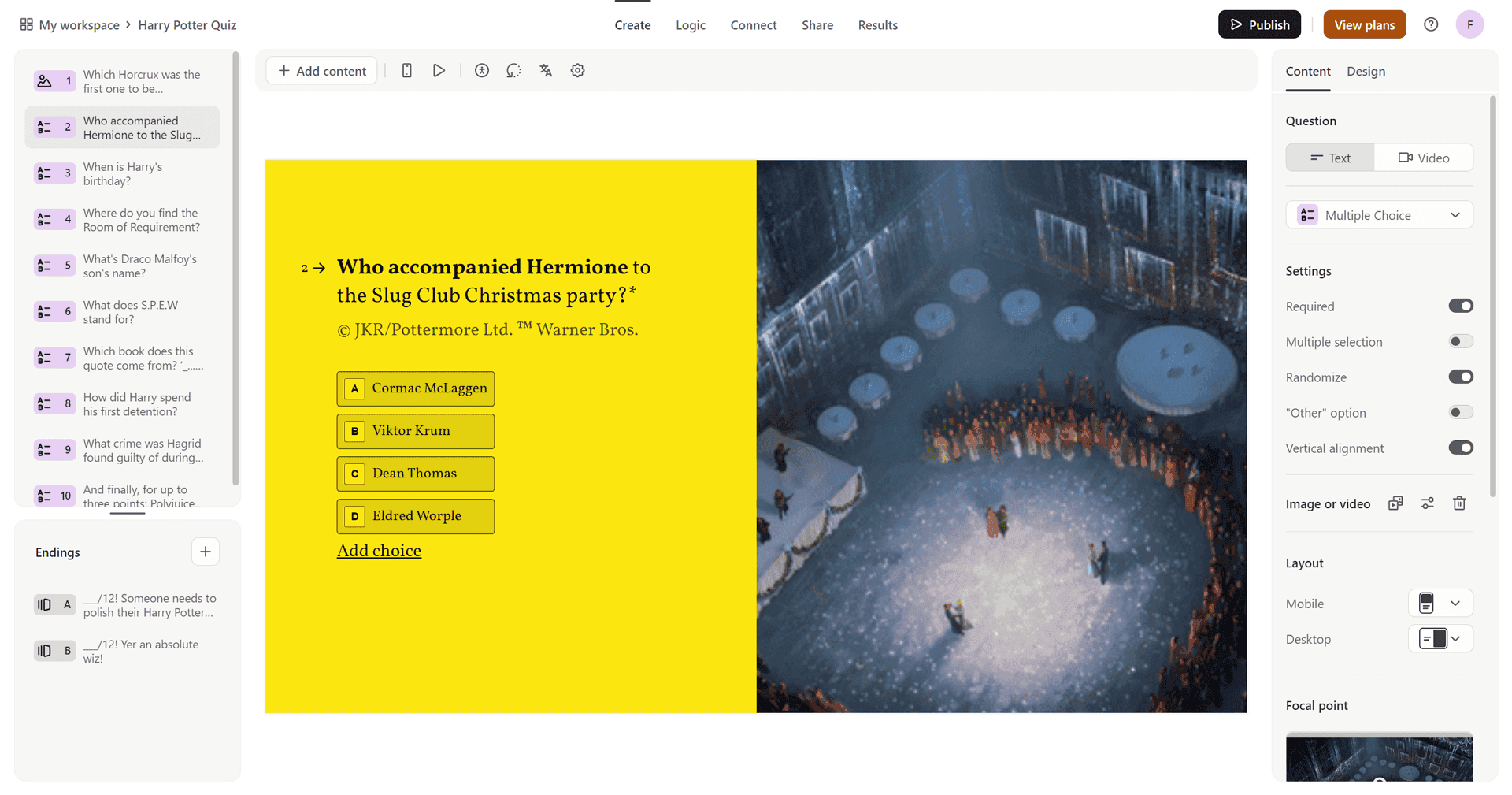Click the Slug Club party image
1512x795 pixels.
click(1002, 437)
